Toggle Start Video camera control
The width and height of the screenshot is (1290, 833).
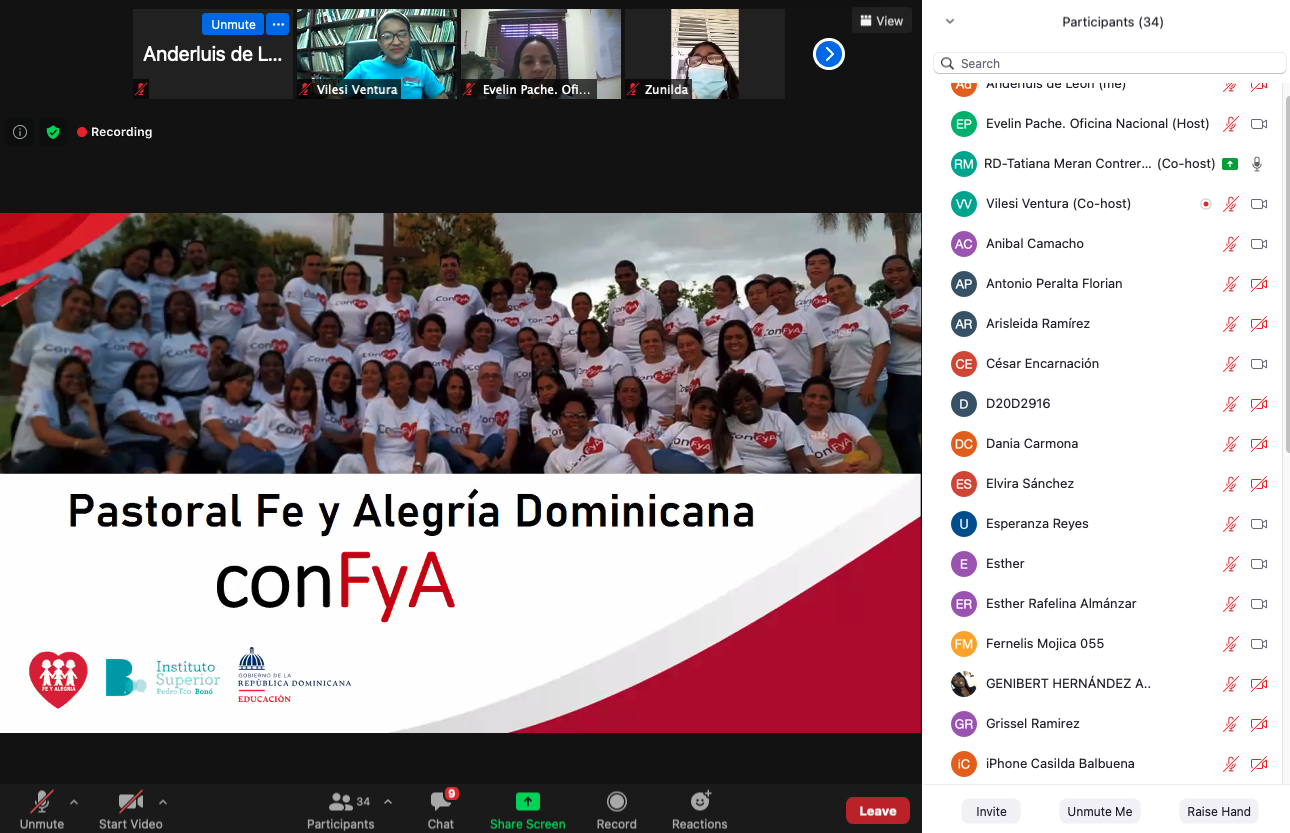pyautogui.click(x=130, y=802)
